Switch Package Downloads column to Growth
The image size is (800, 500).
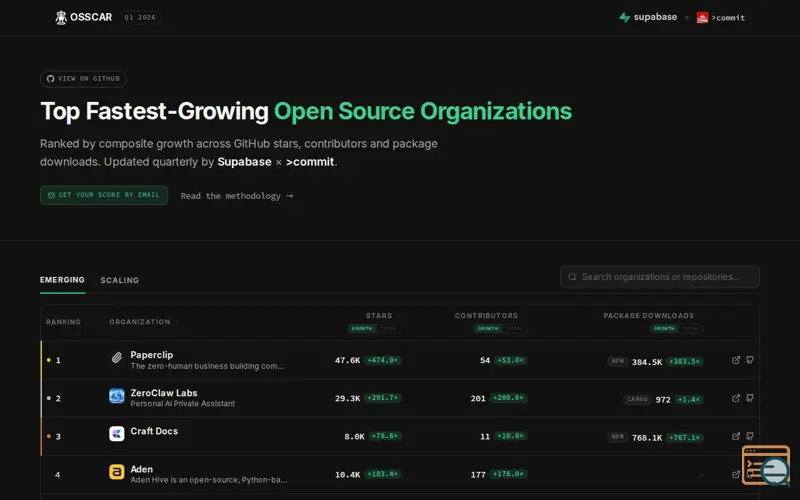(x=664, y=328)
